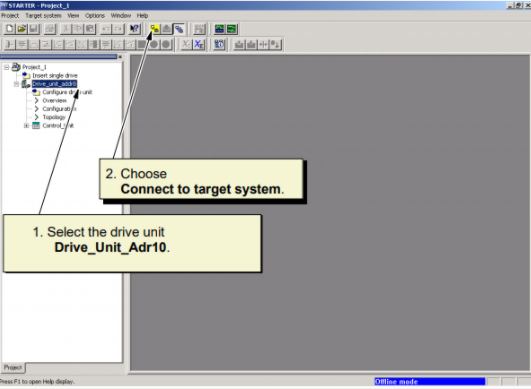This screenshot has width=531, height=389.
Task: Click the Undo arrow icon
Action: (x=106, y=29)
